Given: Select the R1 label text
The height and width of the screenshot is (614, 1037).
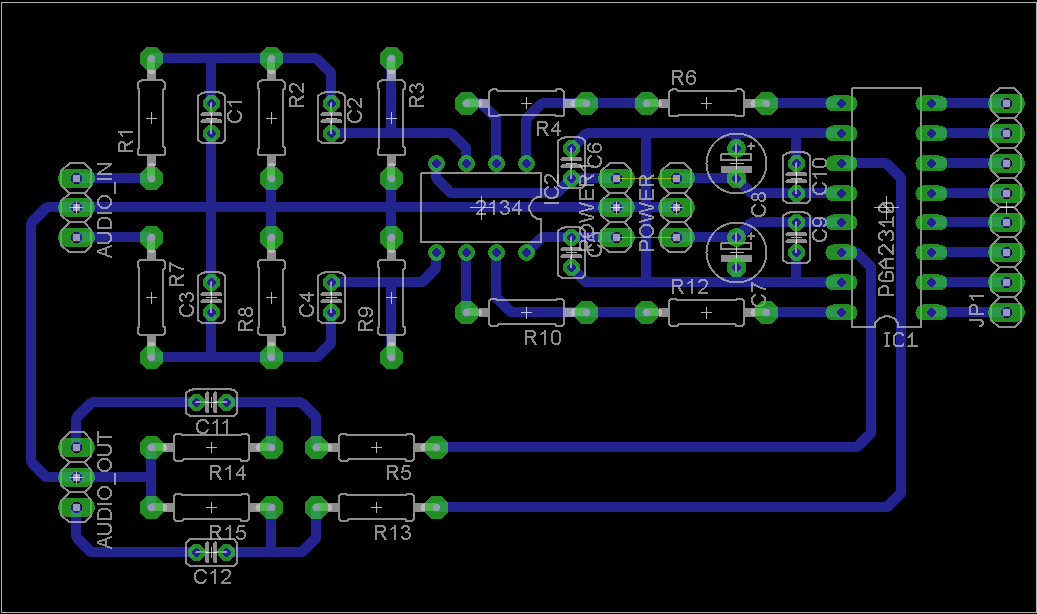Looking at the screenshot, I should click(x=126, y=140).
